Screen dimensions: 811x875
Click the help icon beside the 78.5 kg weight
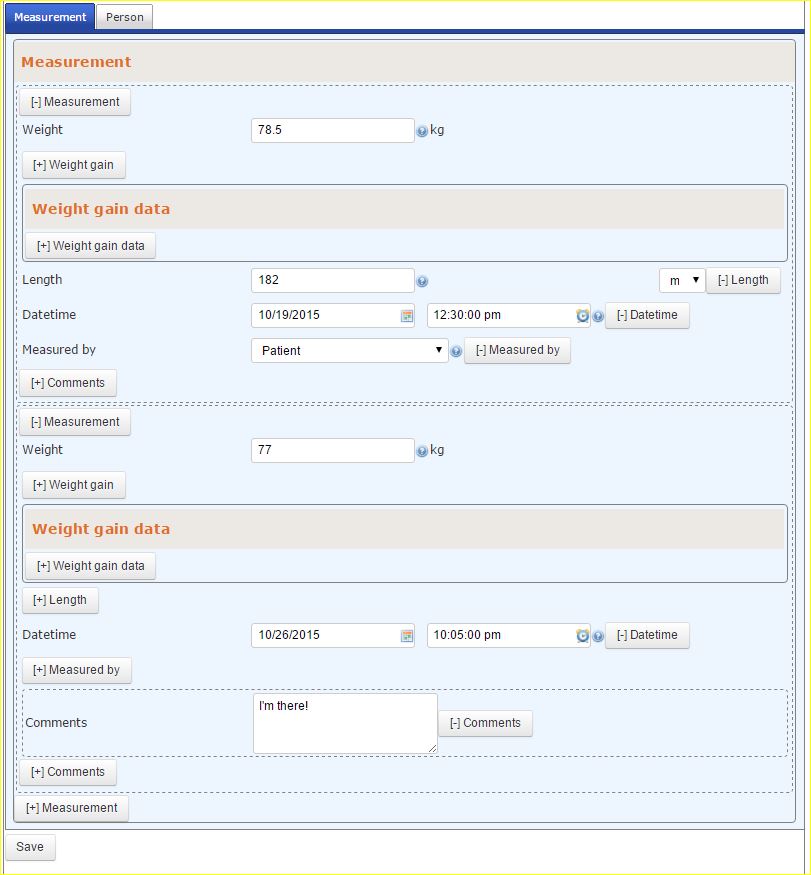pos(422,131)
